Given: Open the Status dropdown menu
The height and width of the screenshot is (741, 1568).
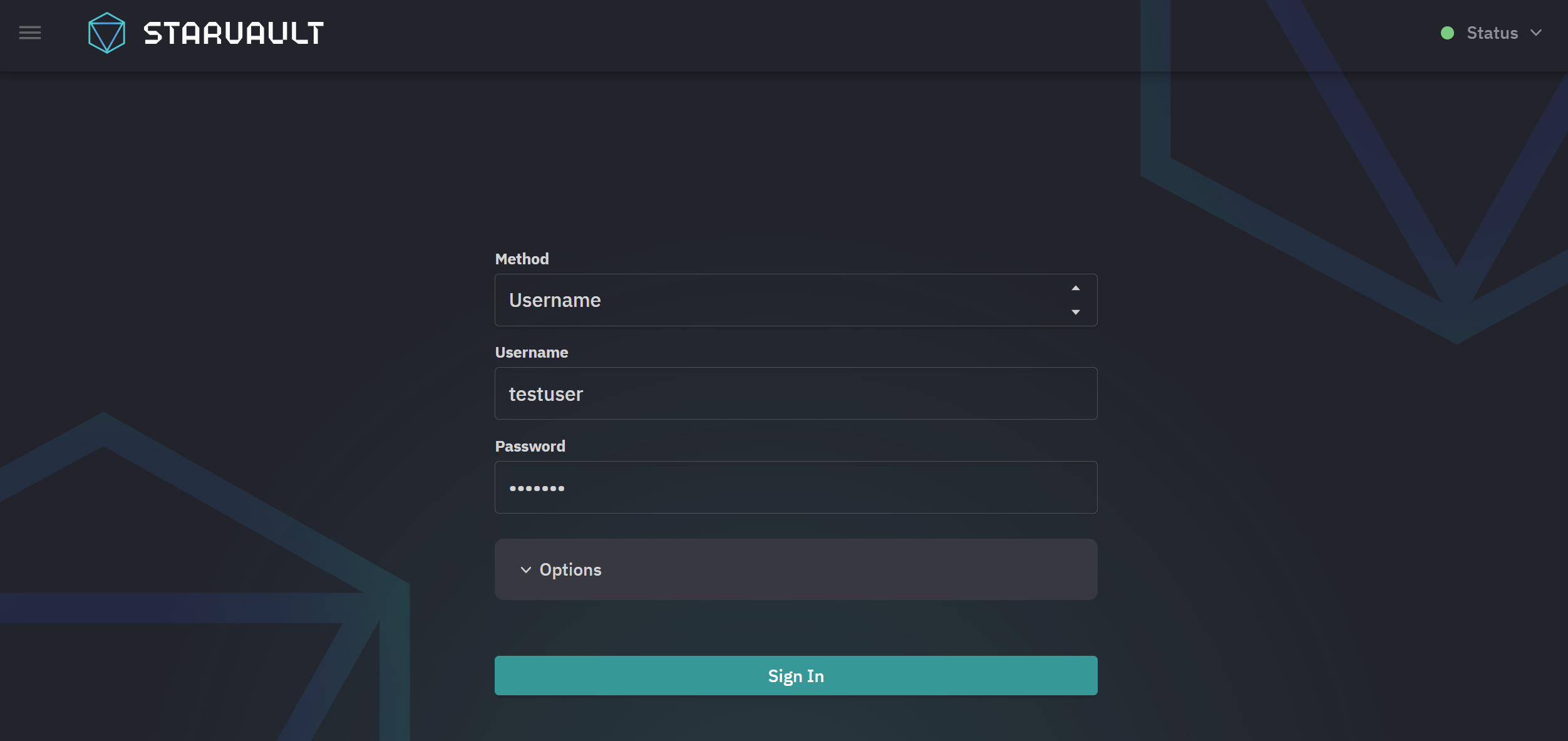Looking at the screenshot, I should tap(1492, 33).
